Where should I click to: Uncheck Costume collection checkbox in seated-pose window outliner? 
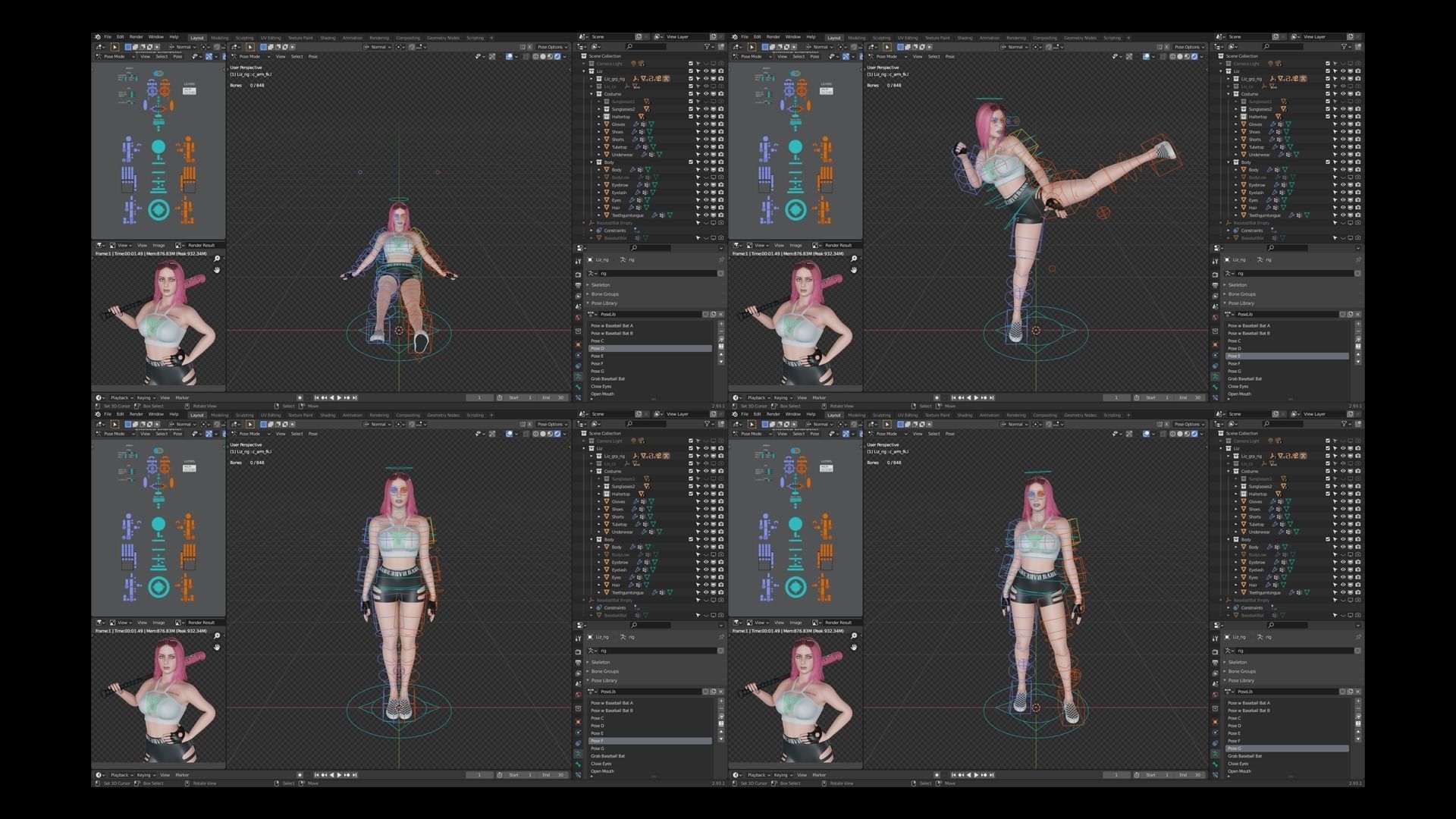(x=691, y=94)
